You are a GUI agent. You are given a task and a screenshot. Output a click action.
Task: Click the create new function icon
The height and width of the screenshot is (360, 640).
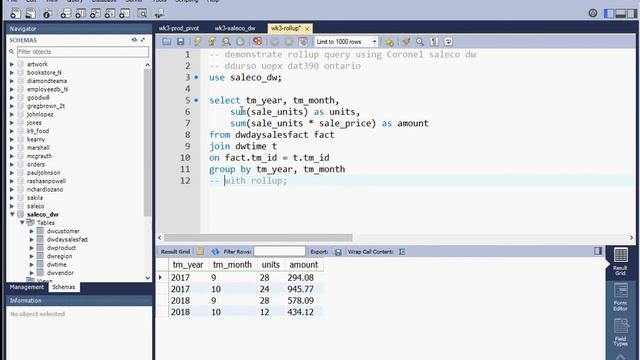pos(124,13)
